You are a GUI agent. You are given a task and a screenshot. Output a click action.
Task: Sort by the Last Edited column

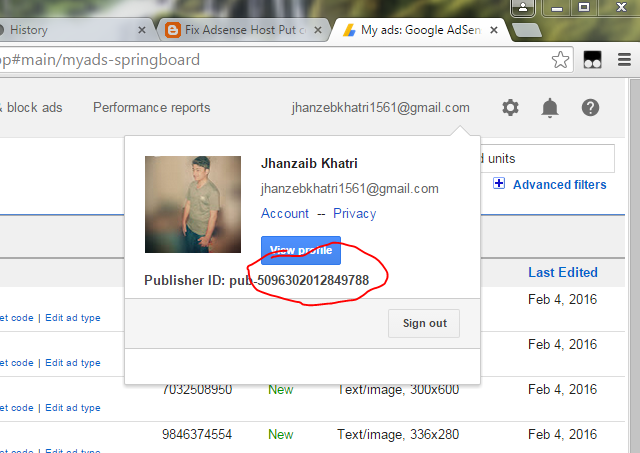[563, 272]
